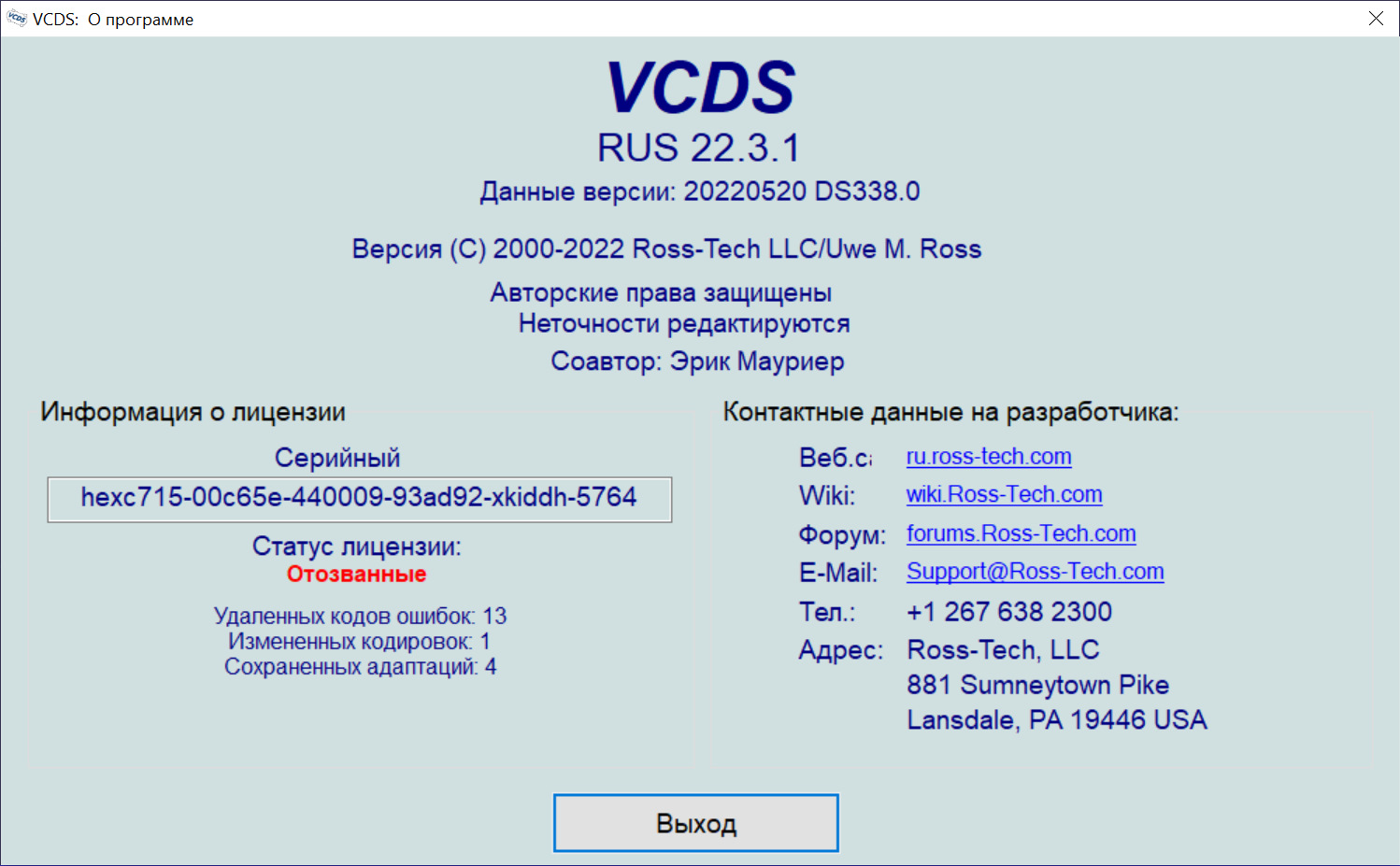Image resolution: width=1400 pixels, height=866 pixels.
Task: Click the RUS 22.3.1 version text
Action: [699, 148]
